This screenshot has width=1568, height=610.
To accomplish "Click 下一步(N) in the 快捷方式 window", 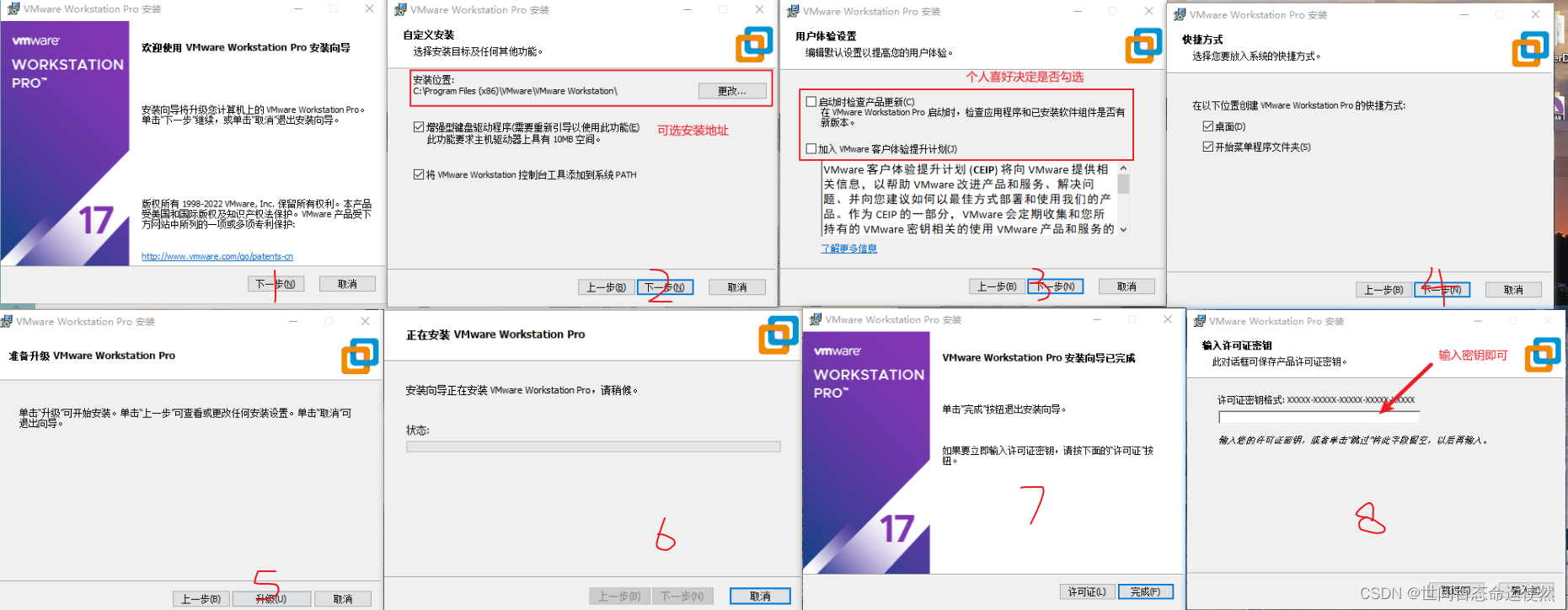I will [1442, 290].
